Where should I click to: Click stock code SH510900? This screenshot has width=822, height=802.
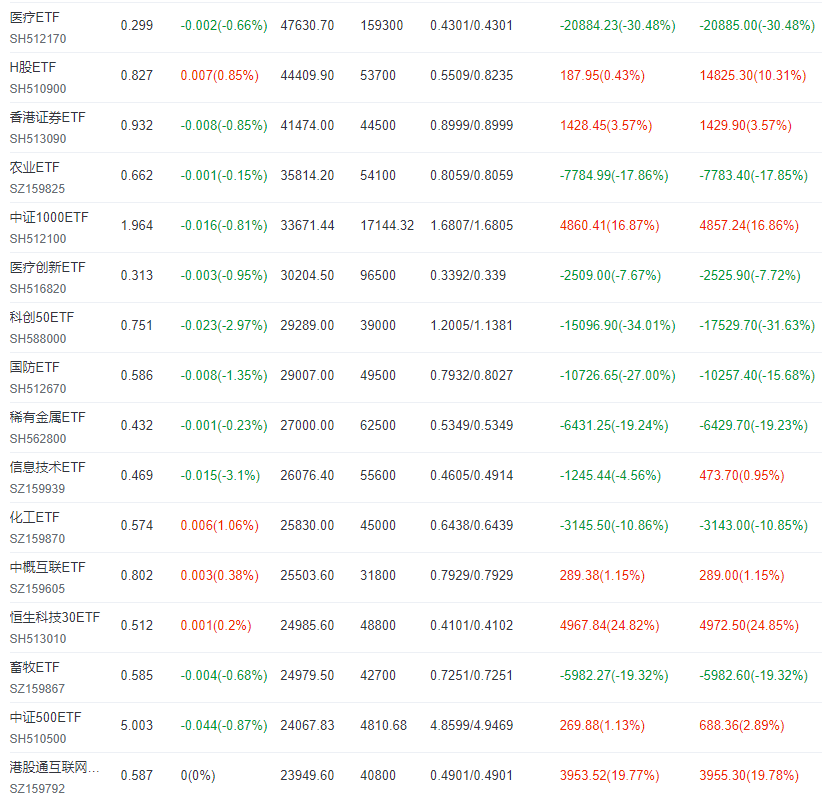point(38,89)
